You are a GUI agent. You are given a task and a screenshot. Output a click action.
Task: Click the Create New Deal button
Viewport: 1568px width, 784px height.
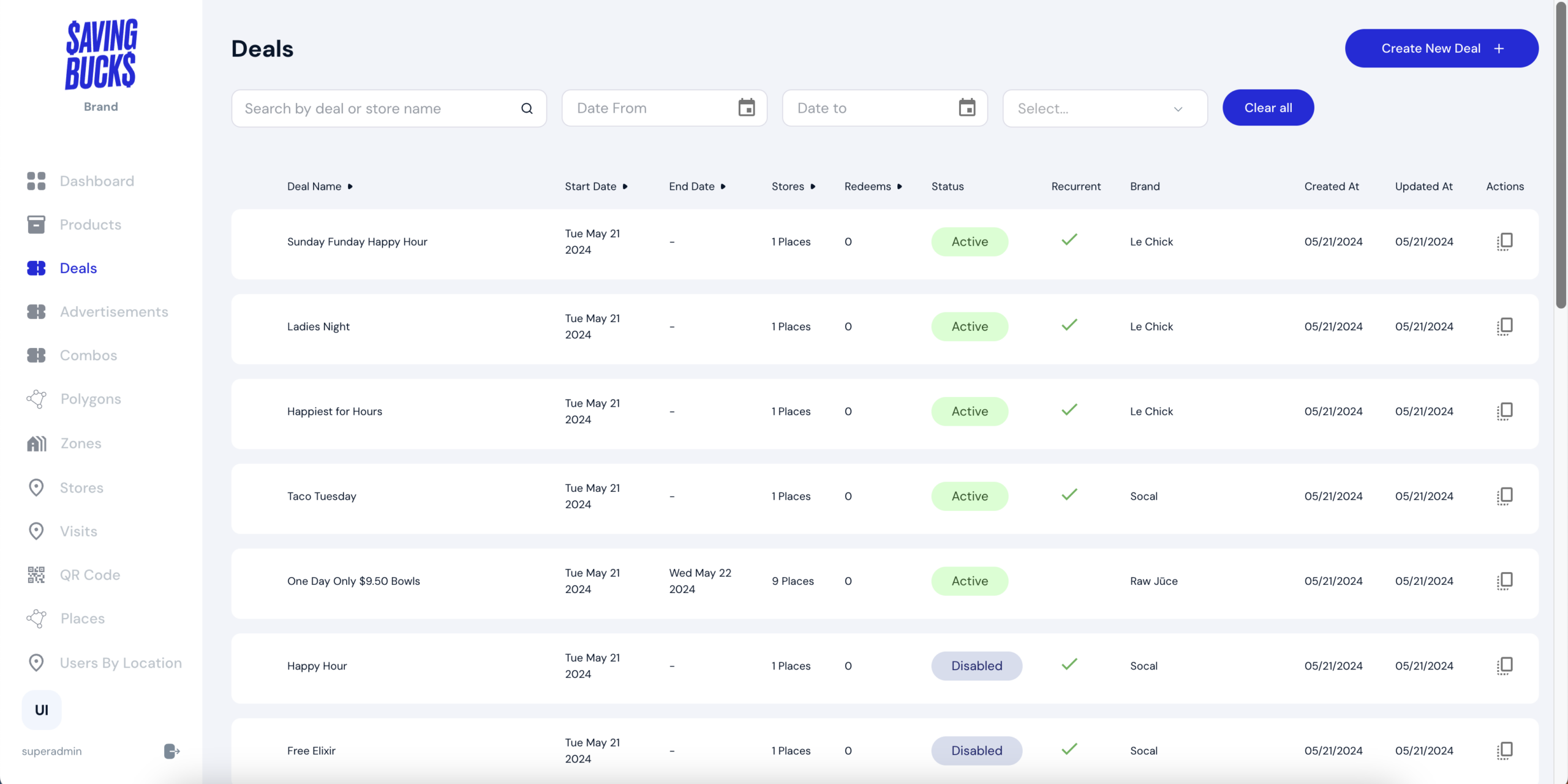pos(1441,48)
